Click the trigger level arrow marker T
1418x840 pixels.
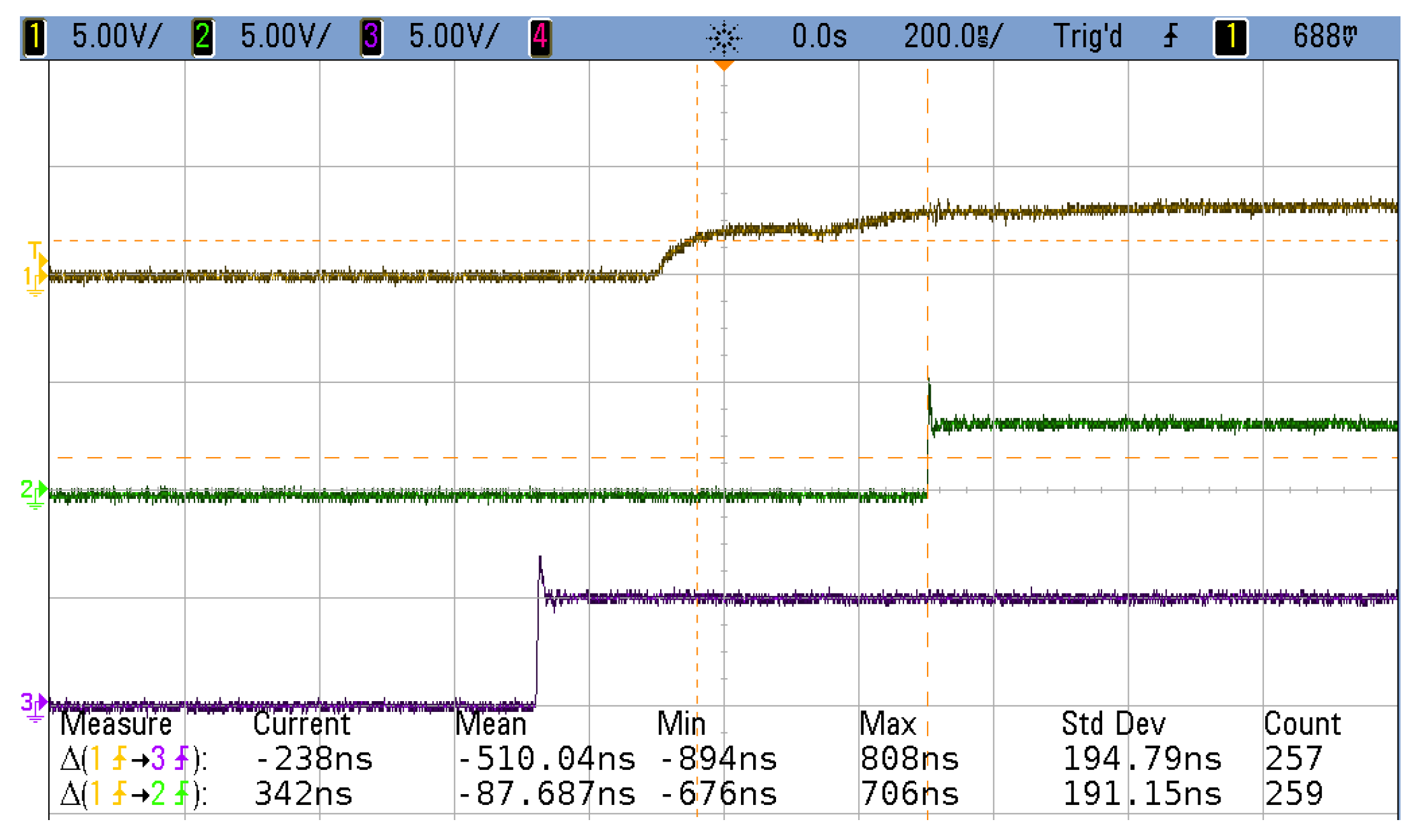[36, 254]
